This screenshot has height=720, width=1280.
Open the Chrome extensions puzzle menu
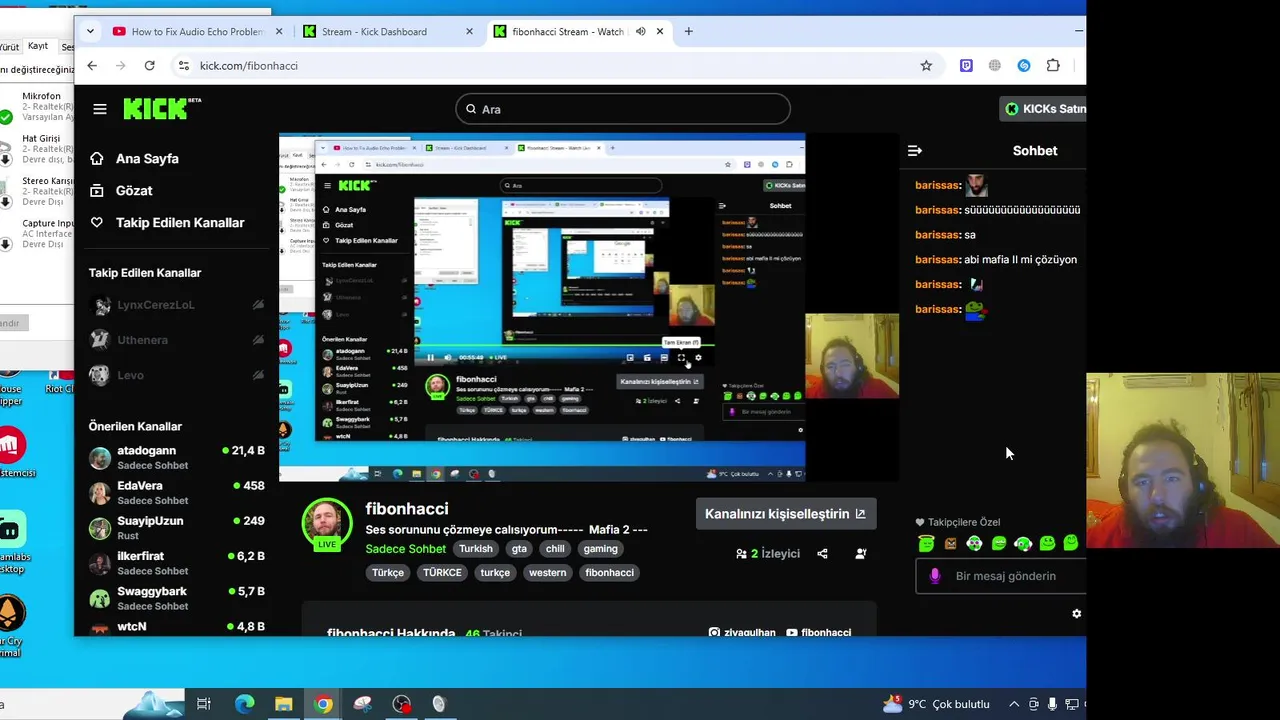tap(1053, 65)
